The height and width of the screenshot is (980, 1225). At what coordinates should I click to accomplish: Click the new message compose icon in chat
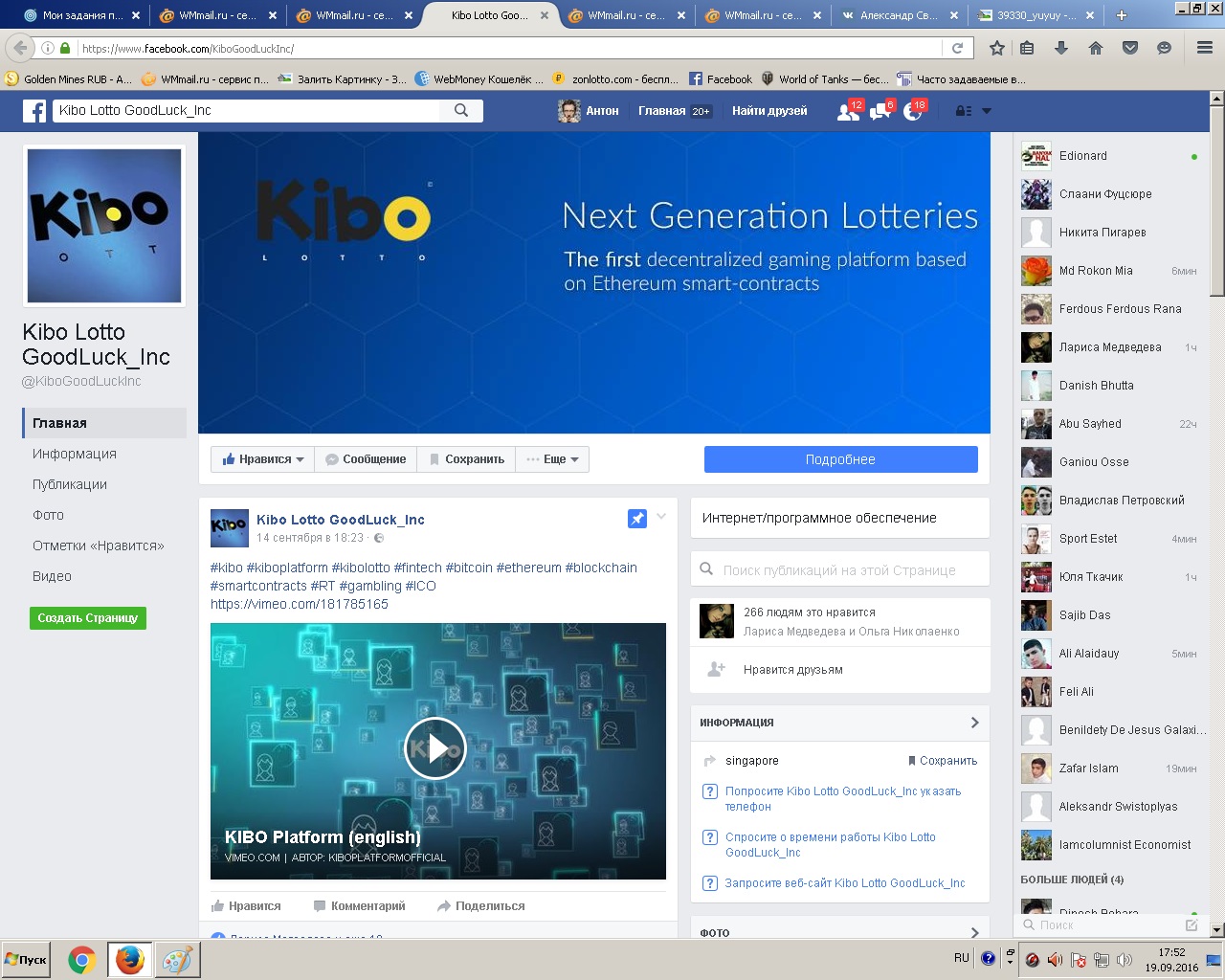click(x=1192, y=925)
